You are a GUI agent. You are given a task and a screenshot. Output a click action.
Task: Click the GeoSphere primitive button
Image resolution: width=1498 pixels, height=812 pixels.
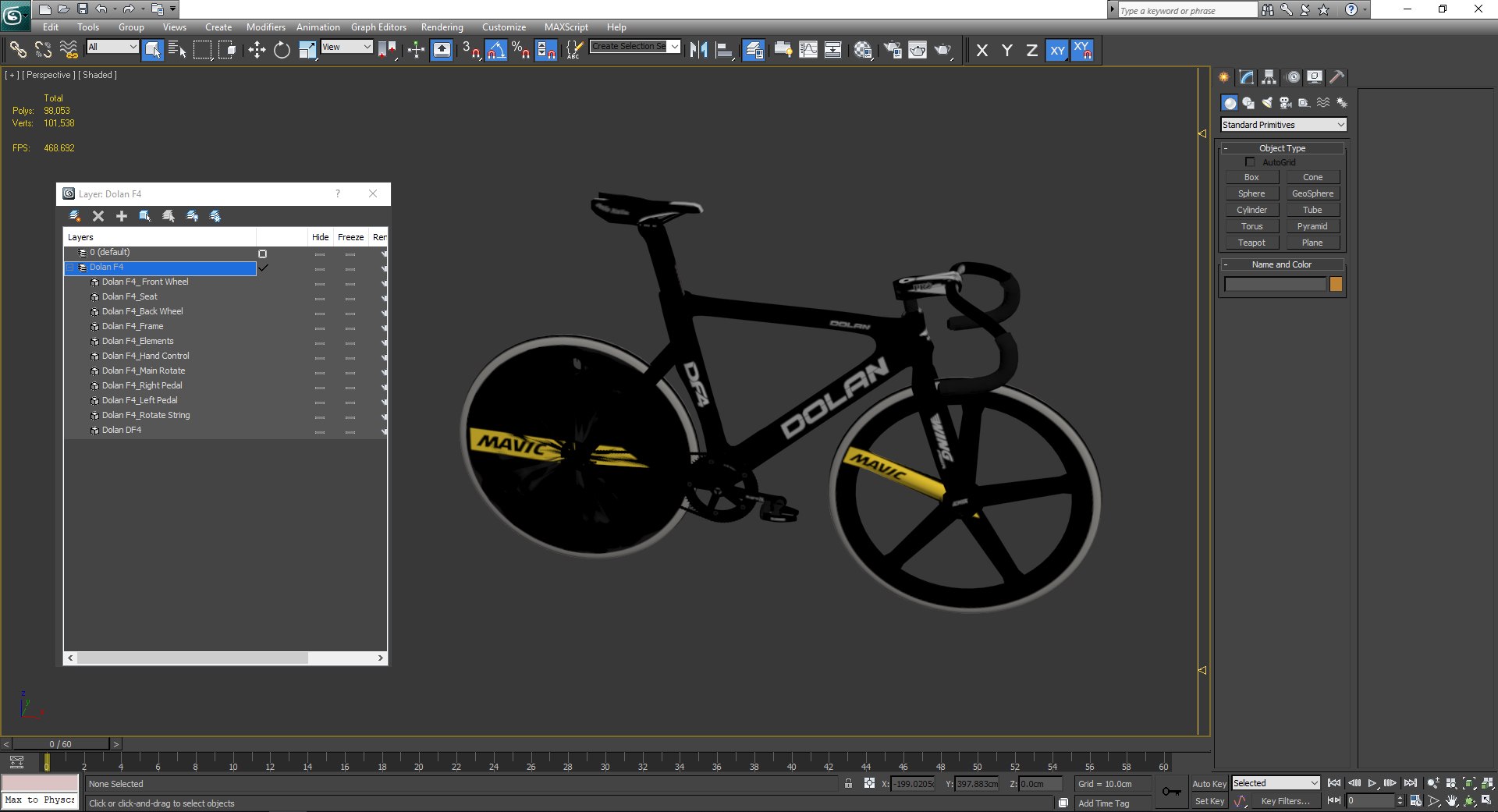(x=1312, y=193)
